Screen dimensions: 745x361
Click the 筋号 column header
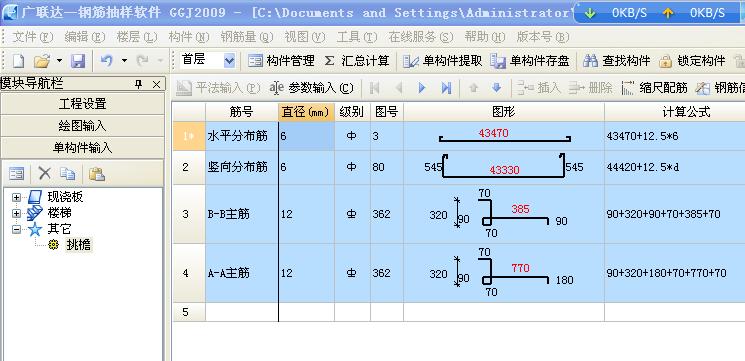pyautogui.click(x=242, y=112)
